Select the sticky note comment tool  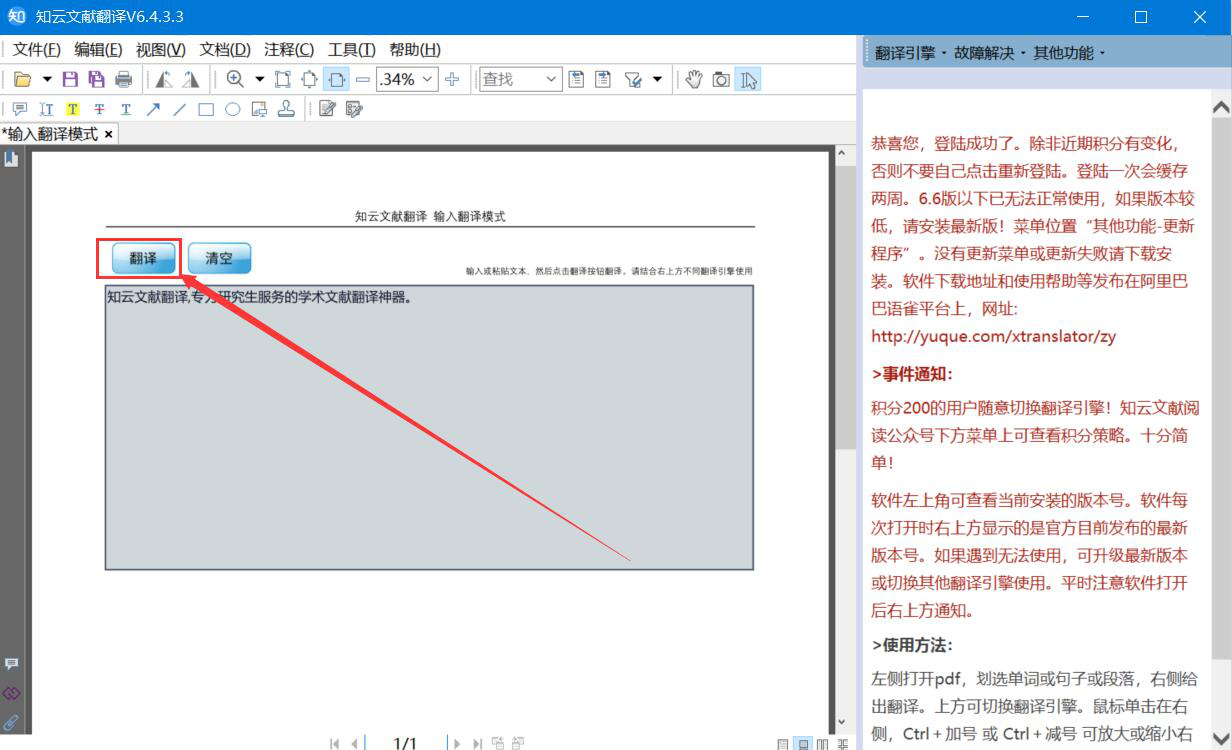20,109
